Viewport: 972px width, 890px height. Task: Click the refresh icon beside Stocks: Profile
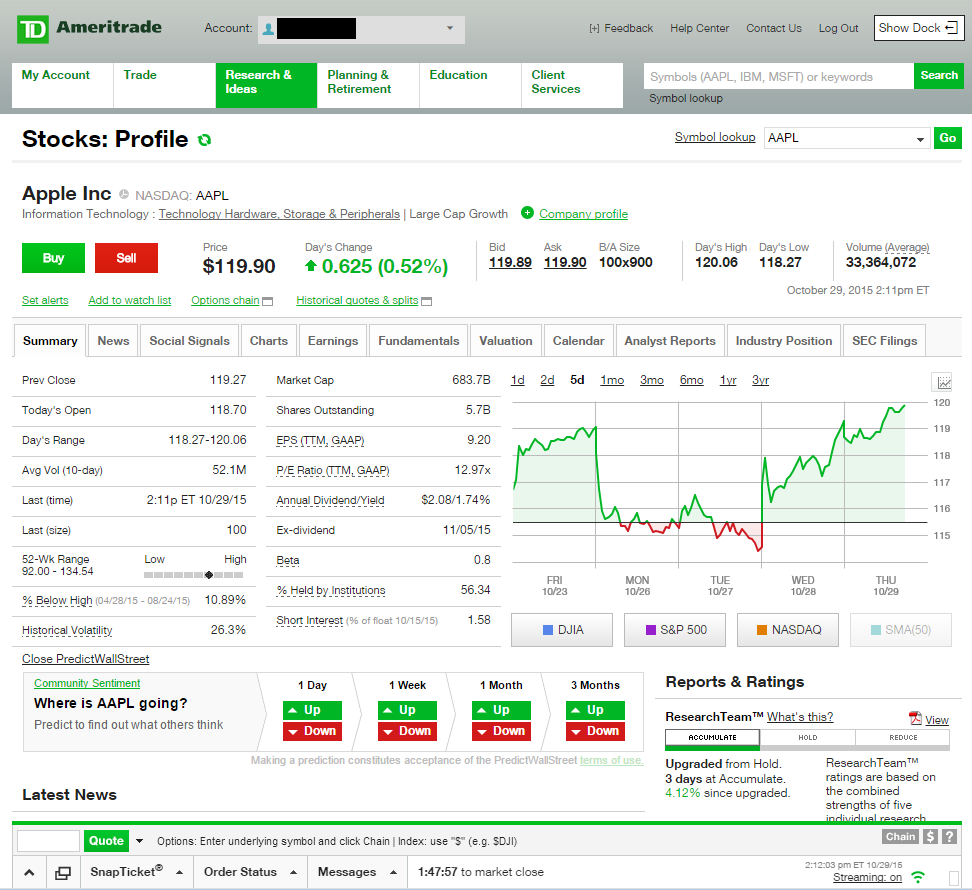pos(205,140)
